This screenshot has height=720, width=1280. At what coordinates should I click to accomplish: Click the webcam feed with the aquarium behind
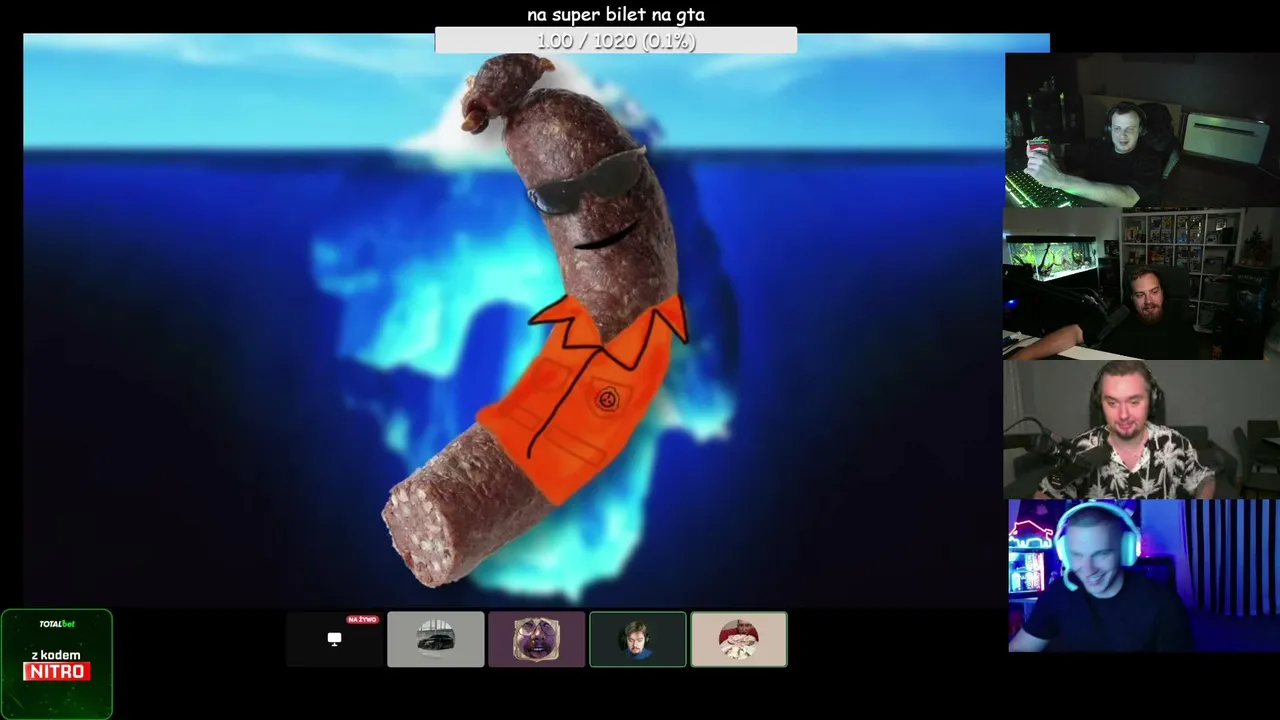pos(1142,283)
